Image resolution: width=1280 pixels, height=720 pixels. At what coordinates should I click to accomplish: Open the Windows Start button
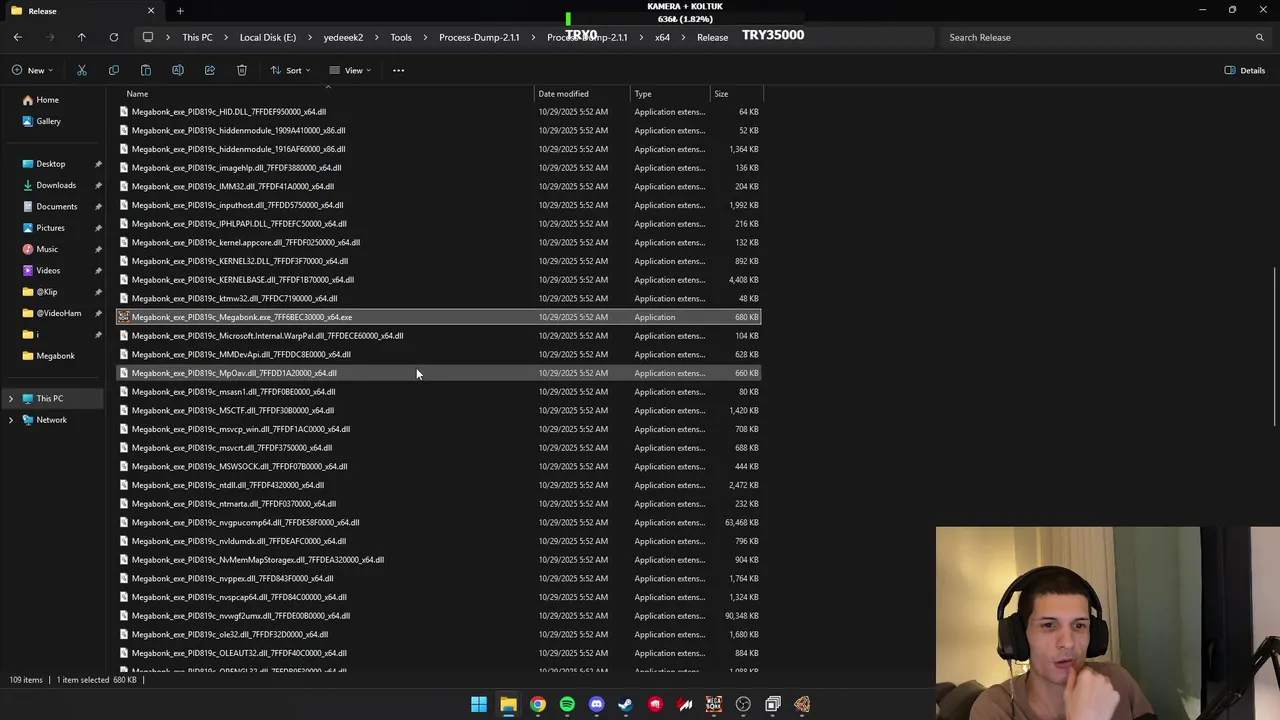click(479, 705)
